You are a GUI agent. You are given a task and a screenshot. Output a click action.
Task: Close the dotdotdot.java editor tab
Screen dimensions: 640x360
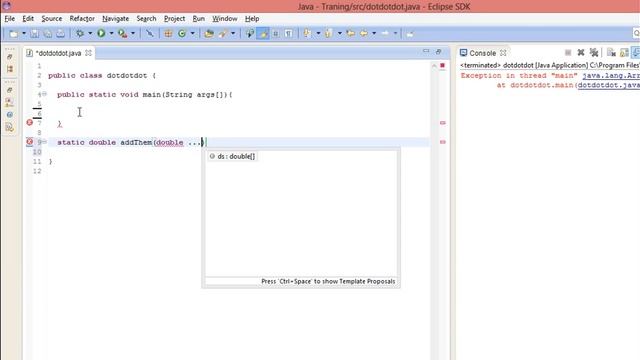click(88, 53)
